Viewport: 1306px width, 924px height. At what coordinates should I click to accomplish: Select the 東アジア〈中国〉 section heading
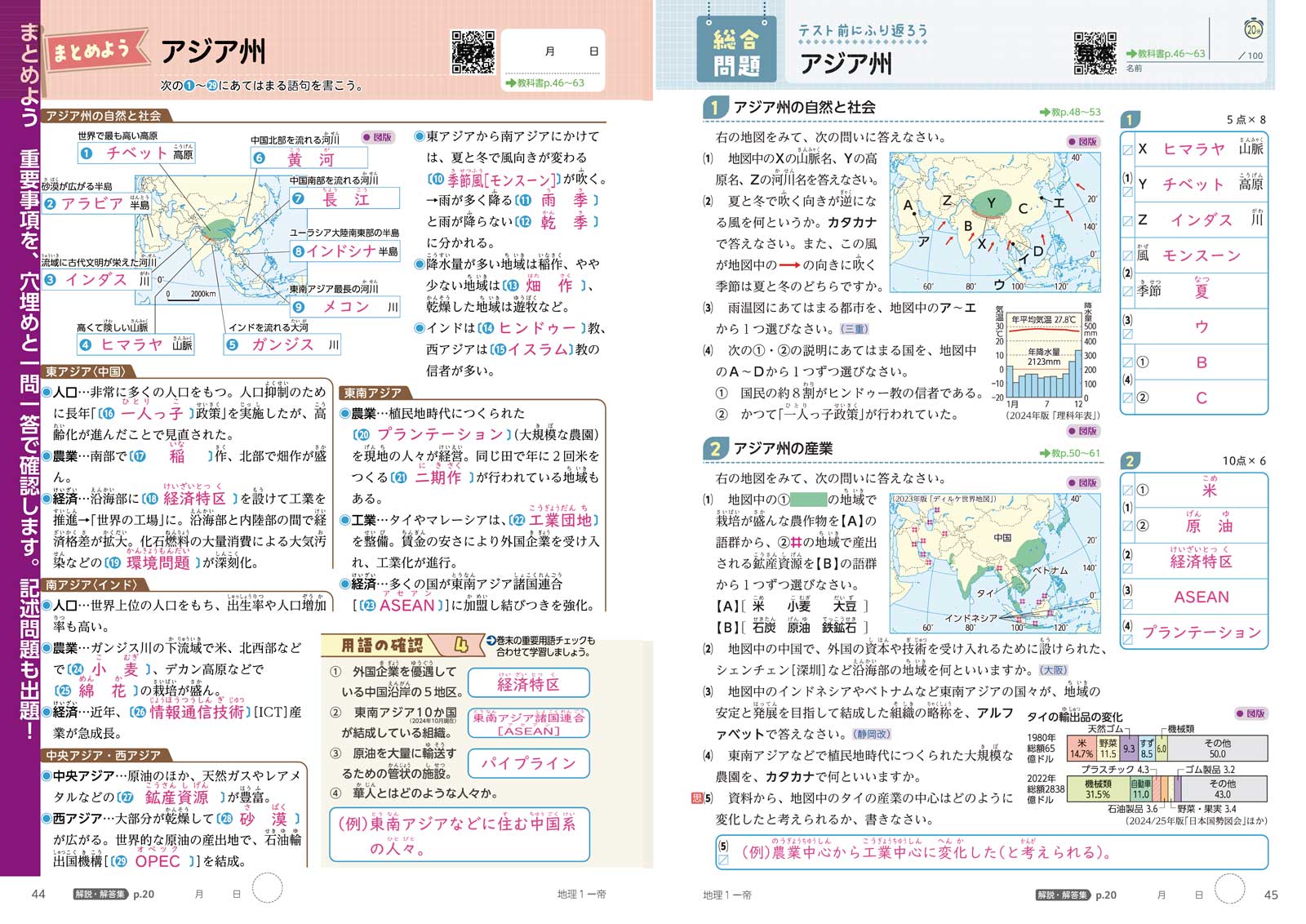point(87,371)
